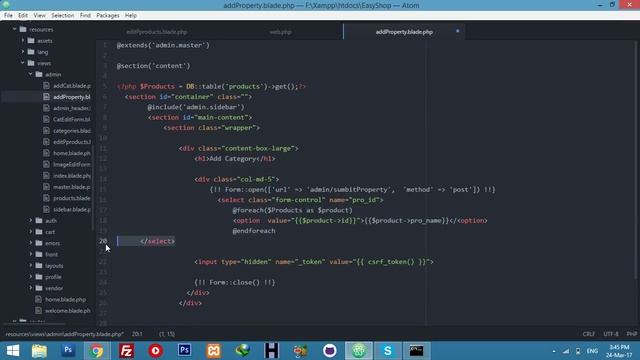Click the admin folder icon
Viewport: 640px width, 360px height.
coord(39,74)
